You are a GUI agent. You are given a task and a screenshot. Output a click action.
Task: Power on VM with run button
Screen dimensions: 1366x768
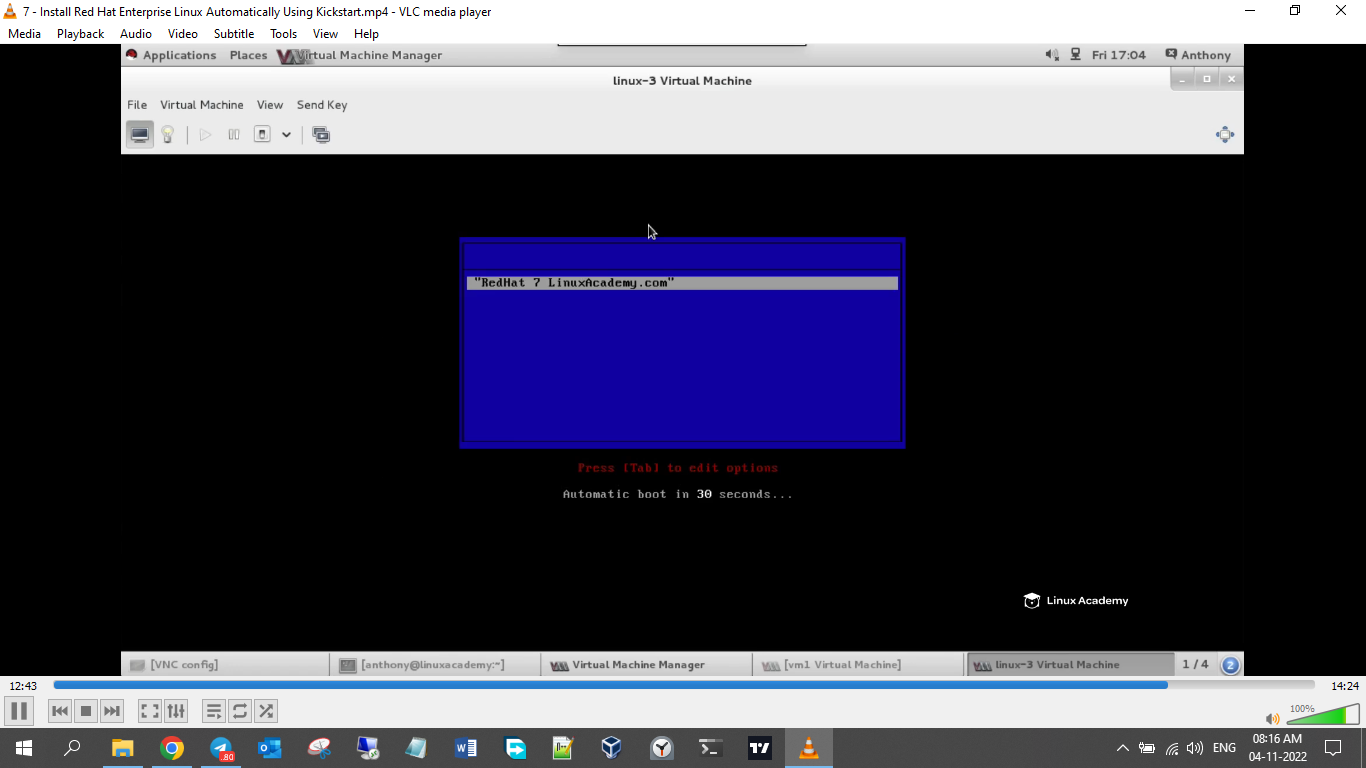pos(205,134)
